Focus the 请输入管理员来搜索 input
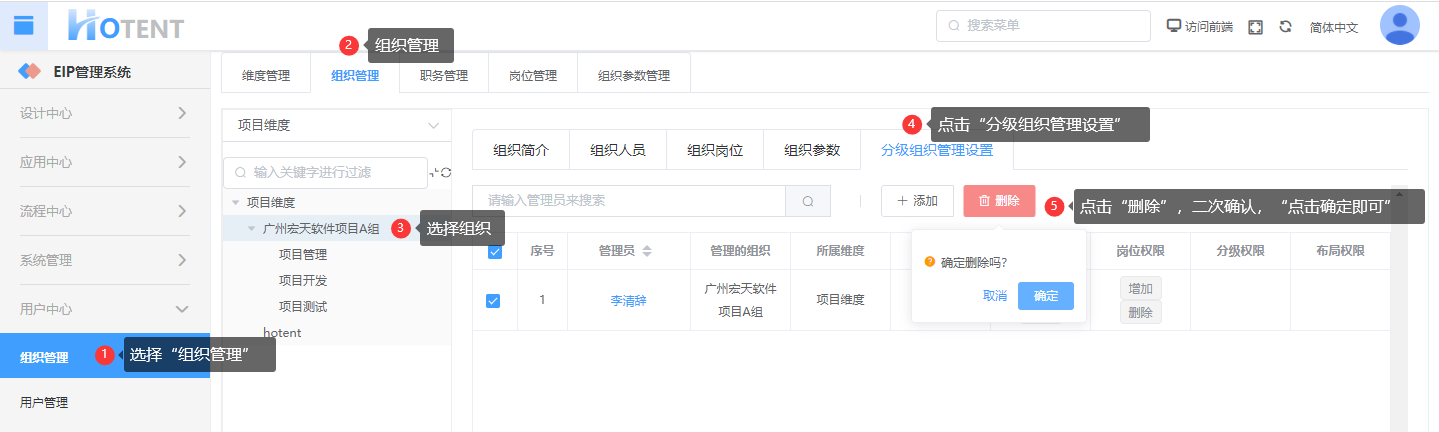The image size is (1439, 432). [x=629, y=201]
